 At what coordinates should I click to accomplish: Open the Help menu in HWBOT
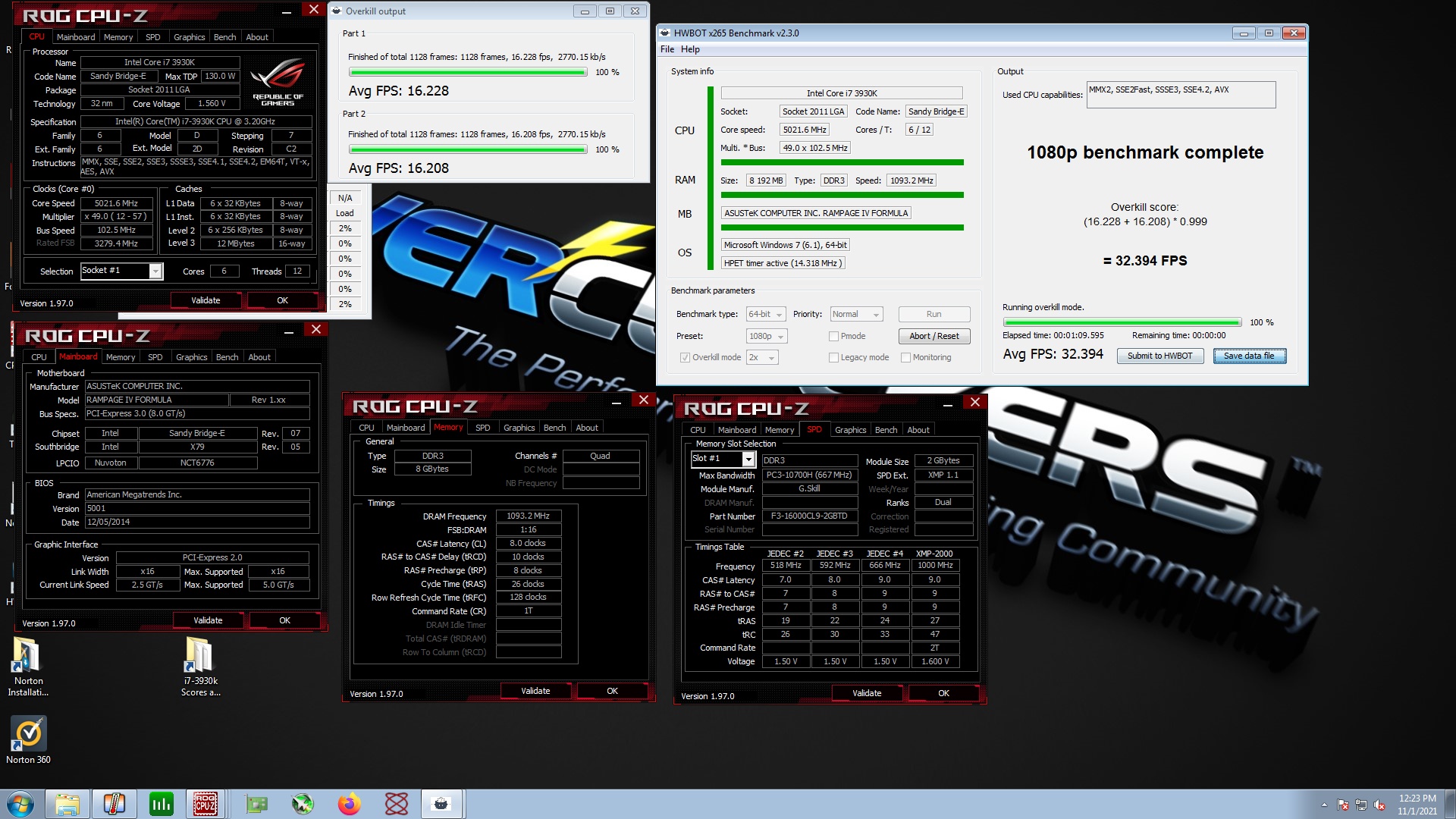690,49
